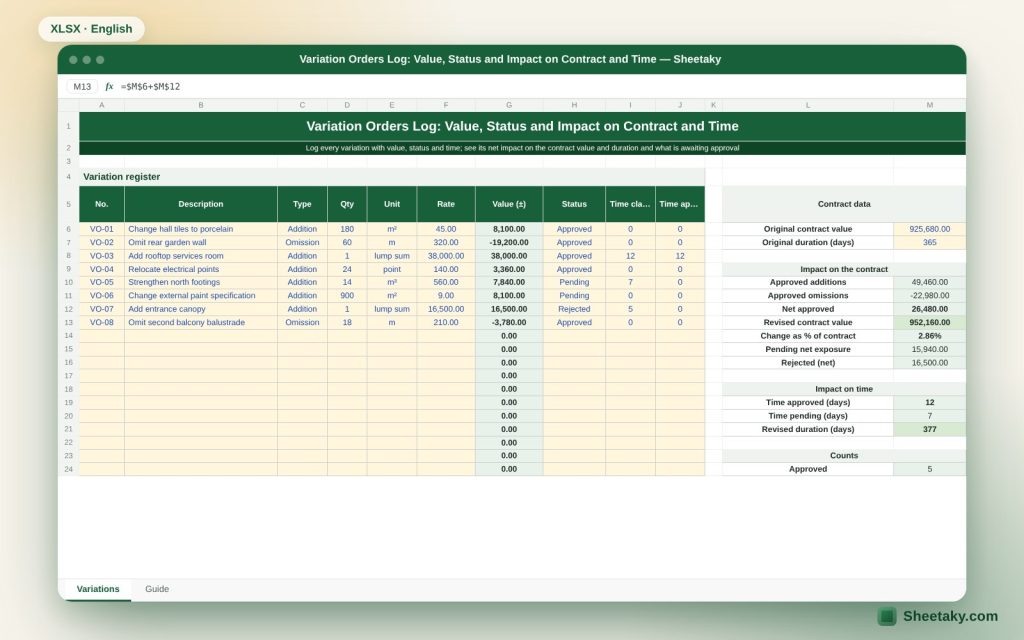Image resolution: width=1024 pixels, height=640 pixels.
Task: Select the quantity cell 900
Action: coord(347,296)
